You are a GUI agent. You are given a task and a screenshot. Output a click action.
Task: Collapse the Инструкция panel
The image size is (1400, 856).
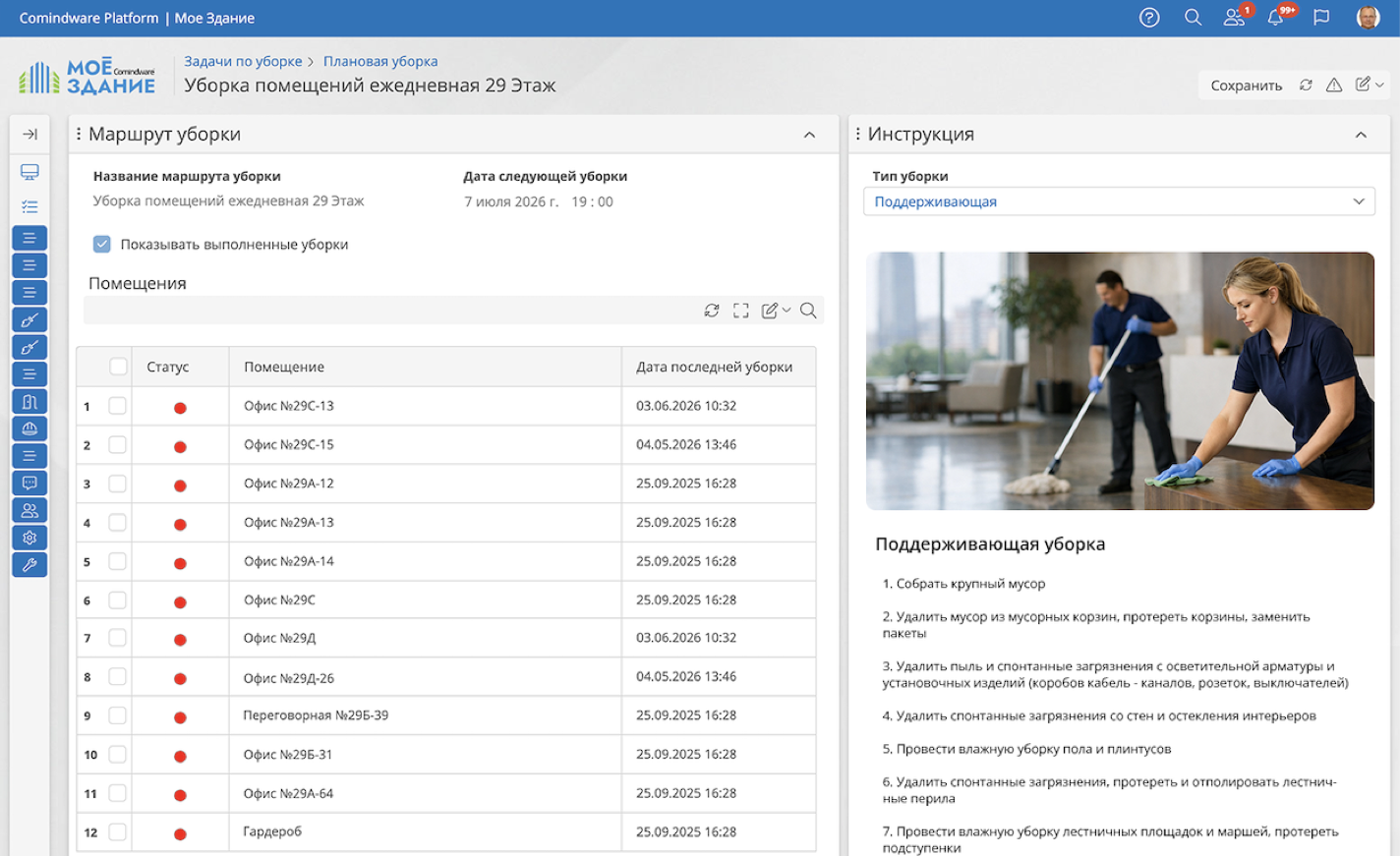pyautogui.click(x=1361, y=135)
